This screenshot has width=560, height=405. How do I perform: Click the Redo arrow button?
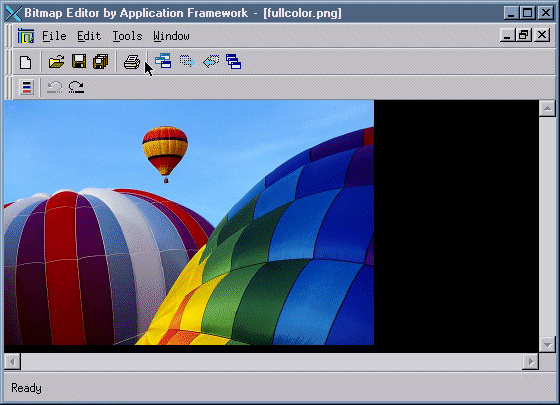(x=76, y=87)
